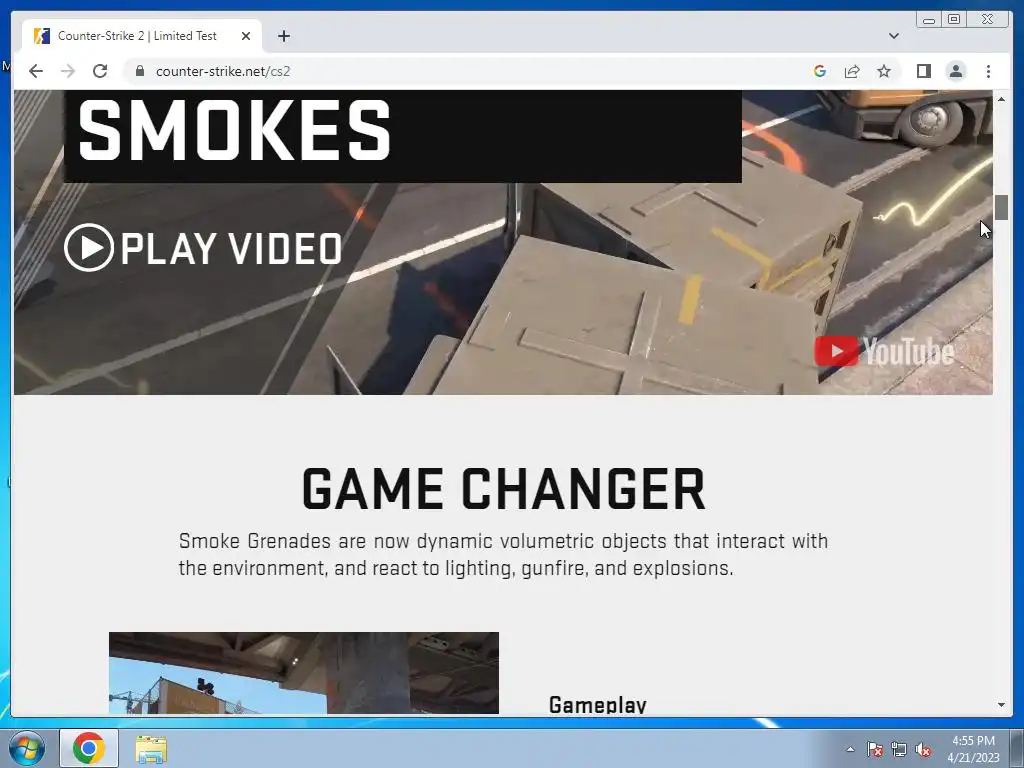Click the PLAY VIDEO play circle

click(89, 248)
